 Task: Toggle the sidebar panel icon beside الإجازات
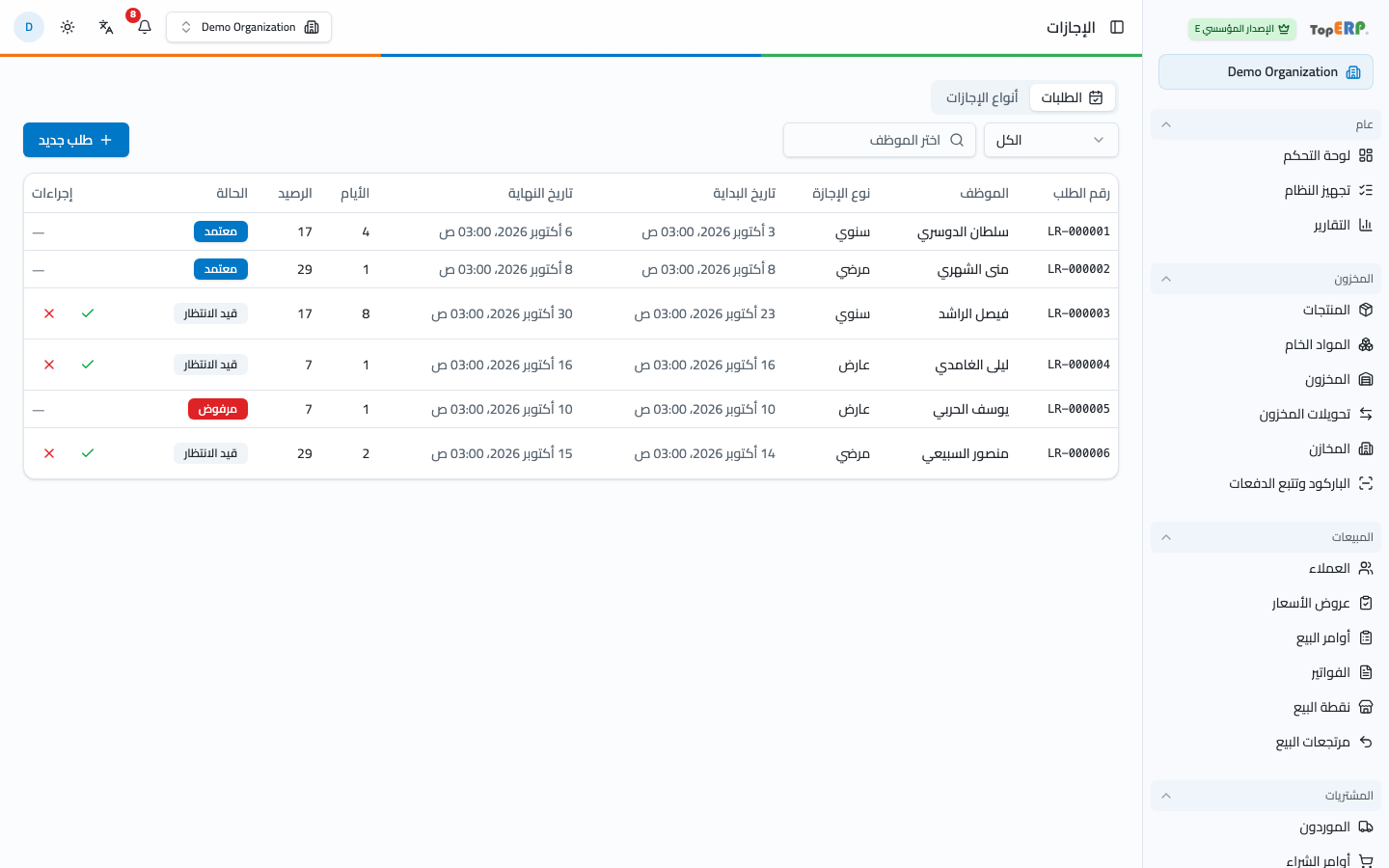pyautogui.click(x=1117, y=27)
